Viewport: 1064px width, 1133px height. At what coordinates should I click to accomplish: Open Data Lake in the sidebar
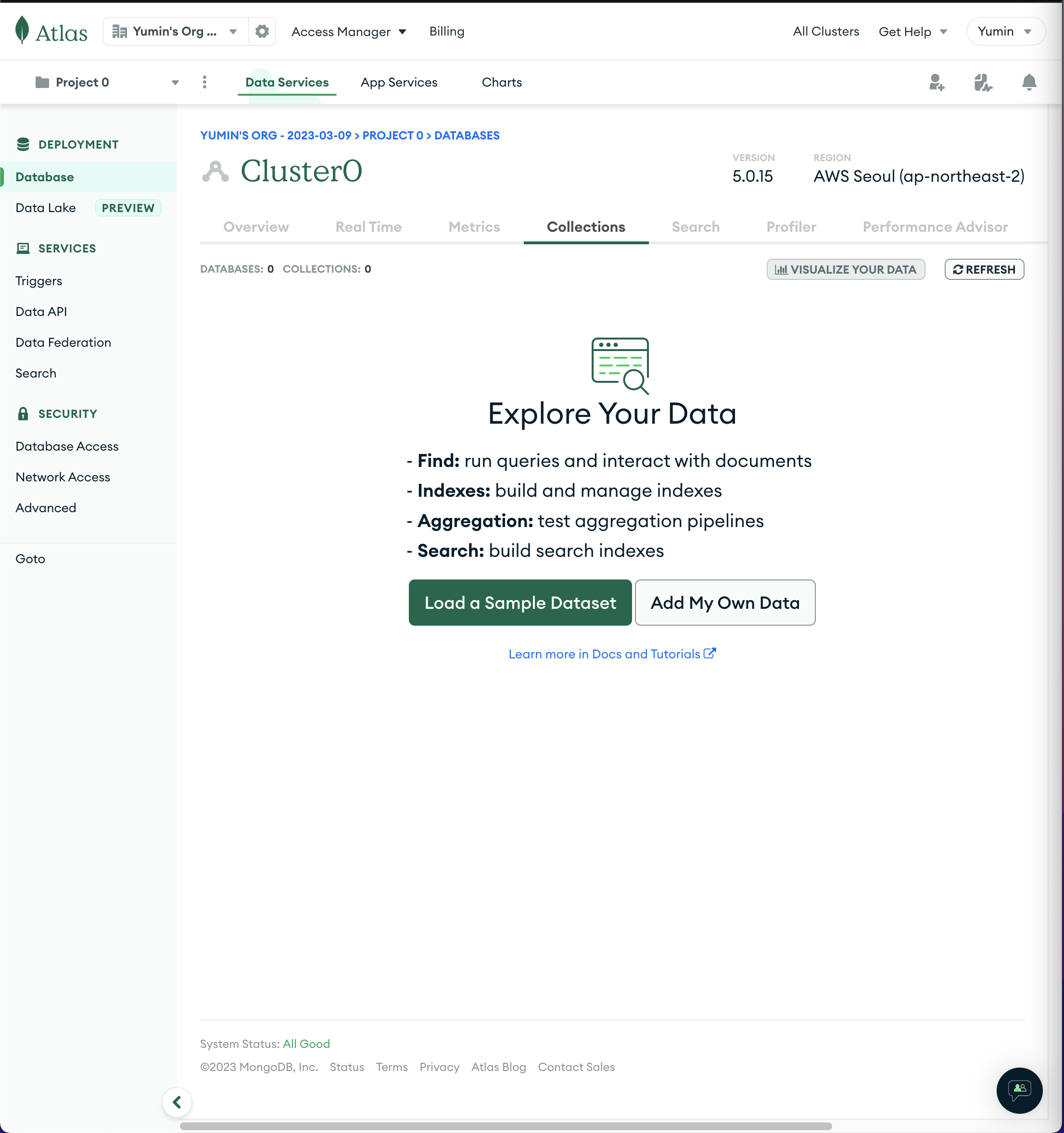tap(46, 208)
